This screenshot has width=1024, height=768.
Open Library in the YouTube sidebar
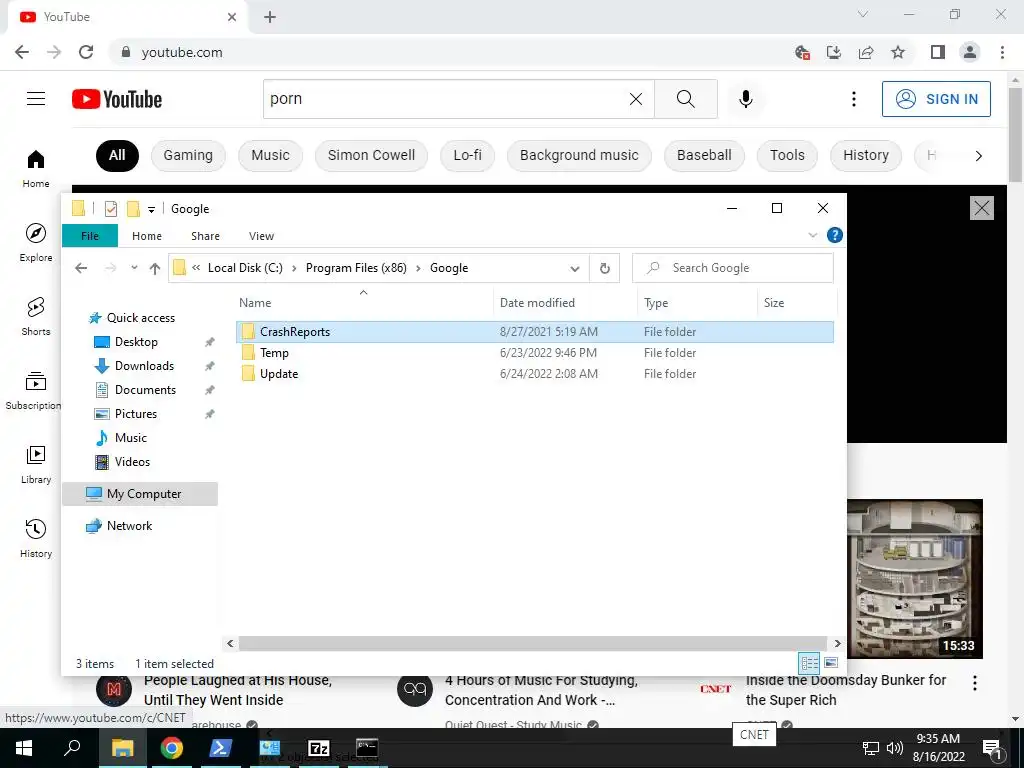tap(36, 464)
